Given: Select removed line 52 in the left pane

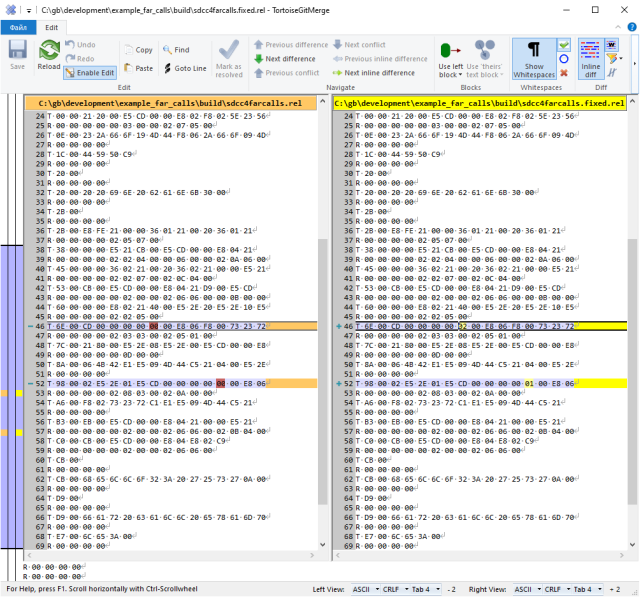Looking at the screenshot, I should click(182, 383).
